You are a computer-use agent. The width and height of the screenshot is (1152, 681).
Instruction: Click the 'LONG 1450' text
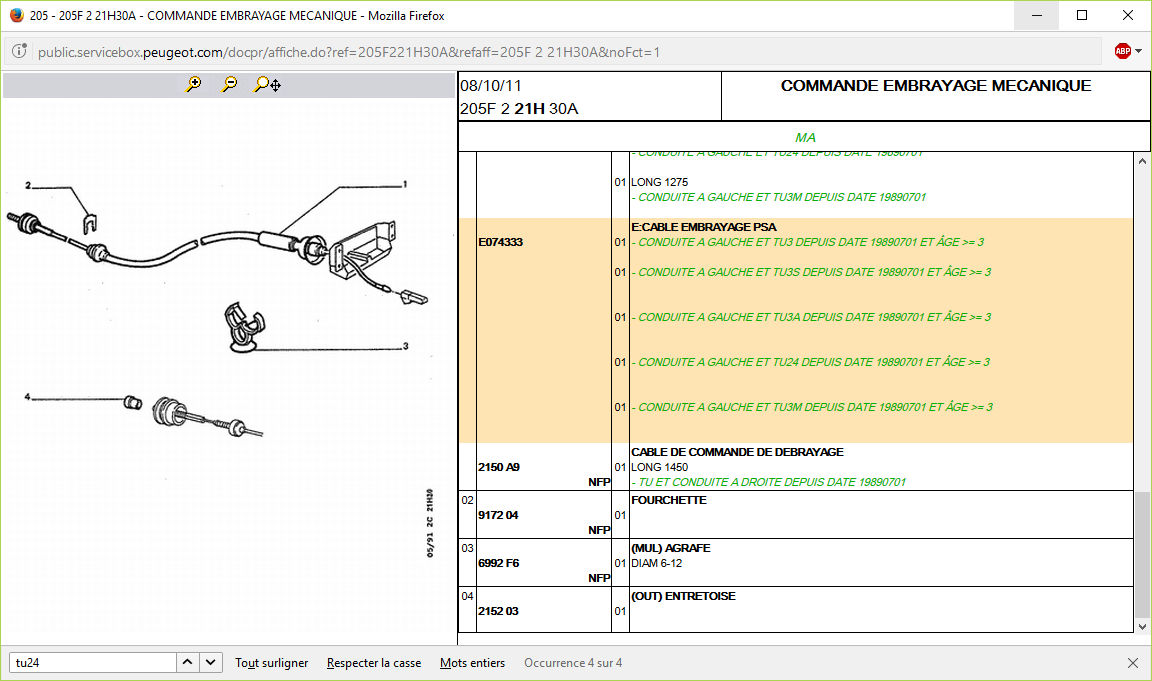(x=660, y=467)
